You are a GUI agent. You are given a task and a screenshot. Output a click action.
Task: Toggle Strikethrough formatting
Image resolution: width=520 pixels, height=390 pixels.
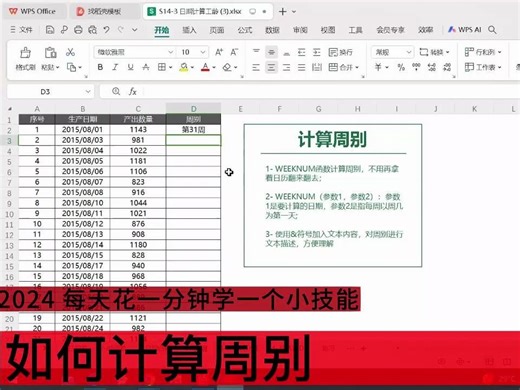click(146, 67)
